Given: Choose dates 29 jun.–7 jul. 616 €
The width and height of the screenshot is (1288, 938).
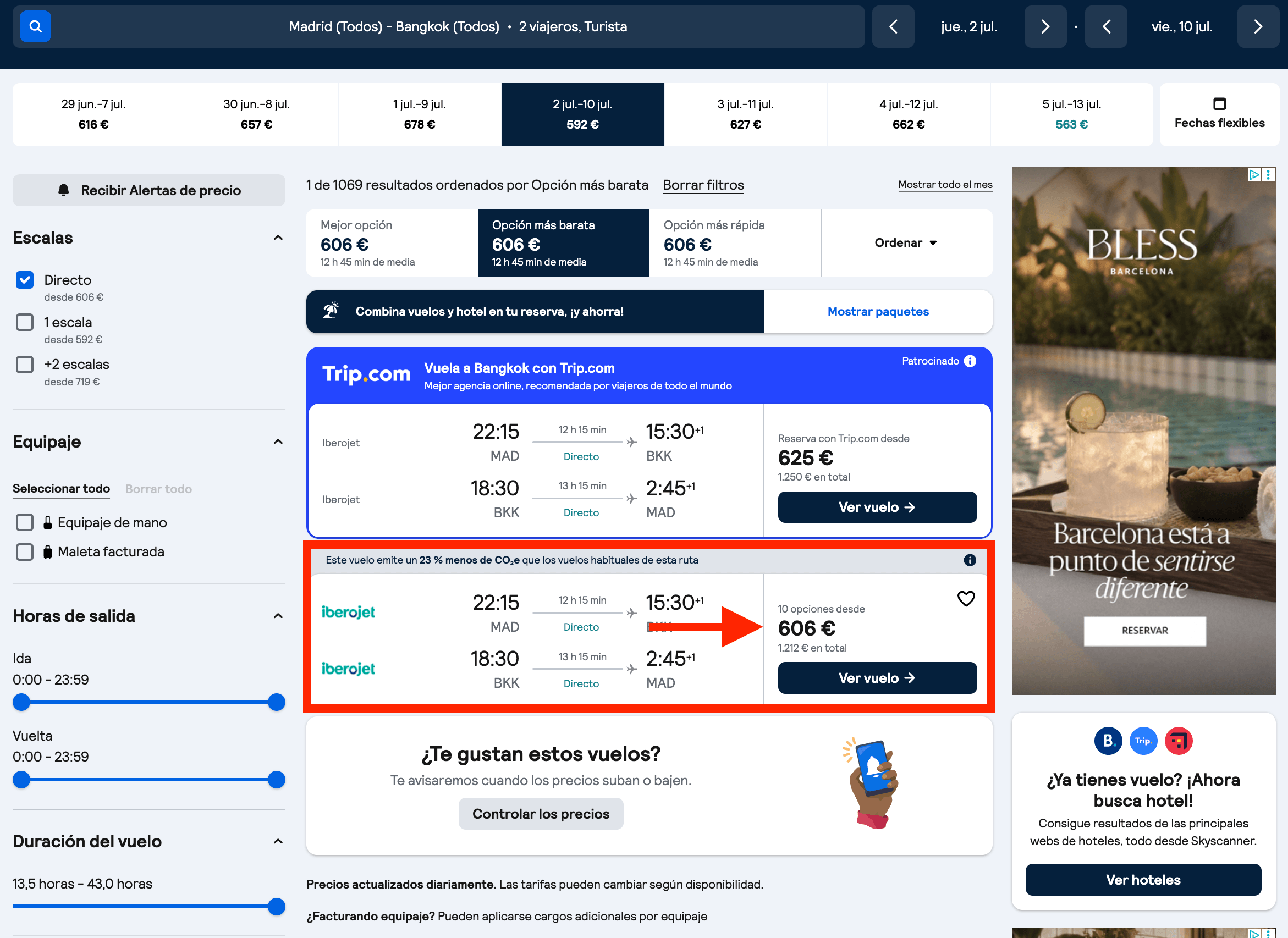Looking at the screenshot, I should (x=93, y=115).
